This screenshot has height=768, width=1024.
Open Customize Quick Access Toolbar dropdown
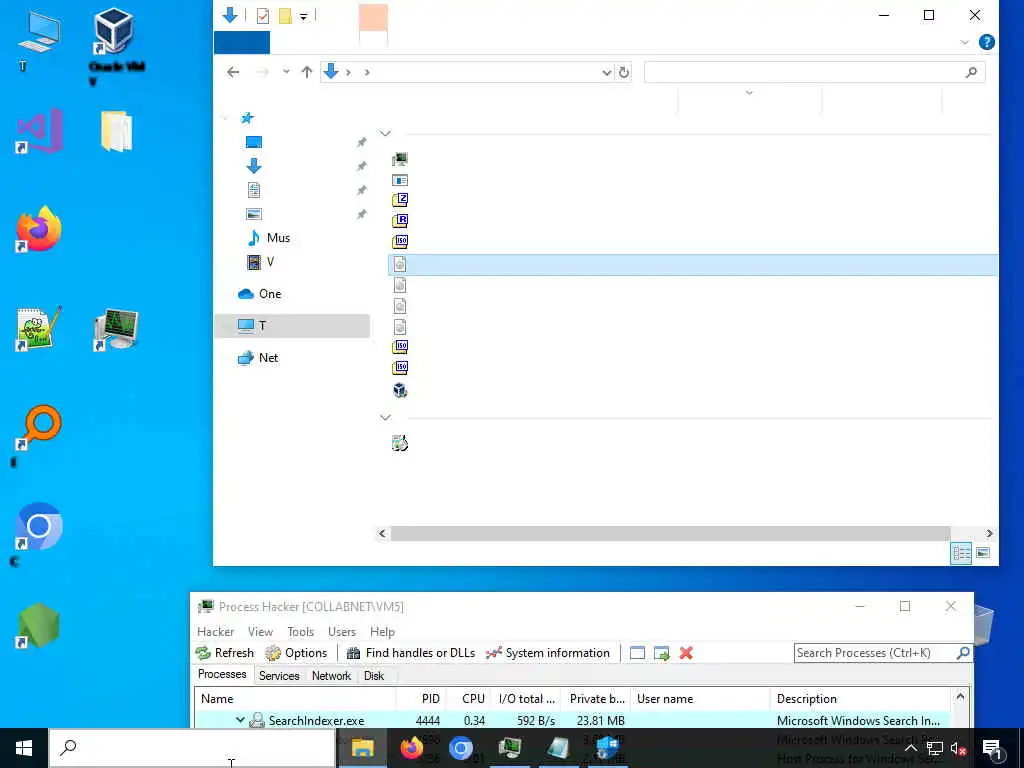click(304, 16)
